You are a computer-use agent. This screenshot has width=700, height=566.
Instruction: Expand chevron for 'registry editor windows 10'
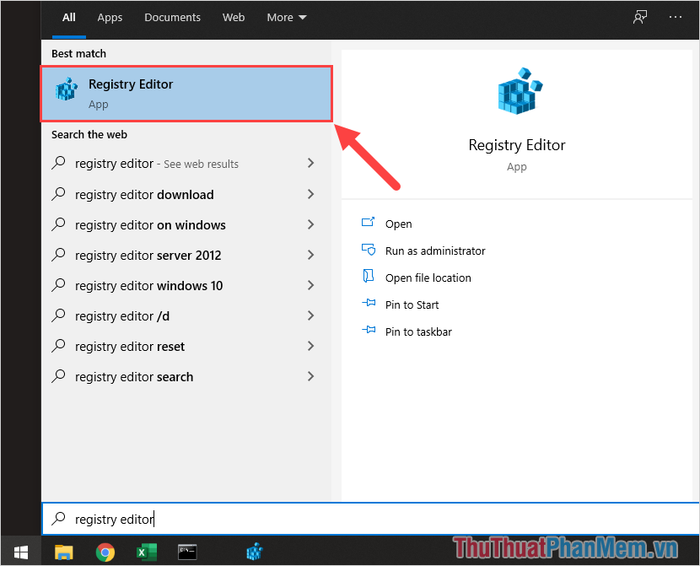(311, 285)
